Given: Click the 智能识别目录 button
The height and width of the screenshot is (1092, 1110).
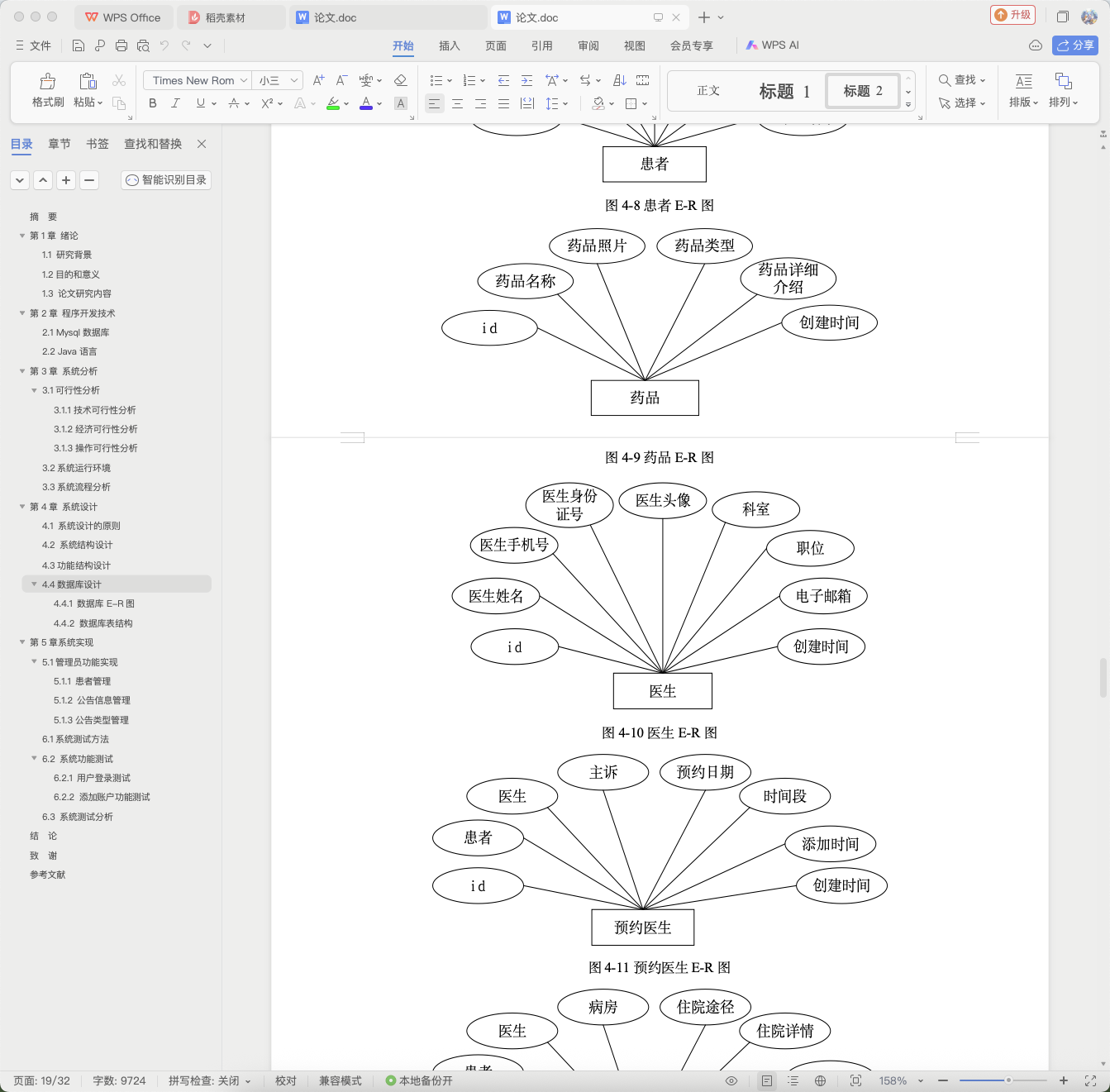Looking at the screenshot, I should pos(166,179).
